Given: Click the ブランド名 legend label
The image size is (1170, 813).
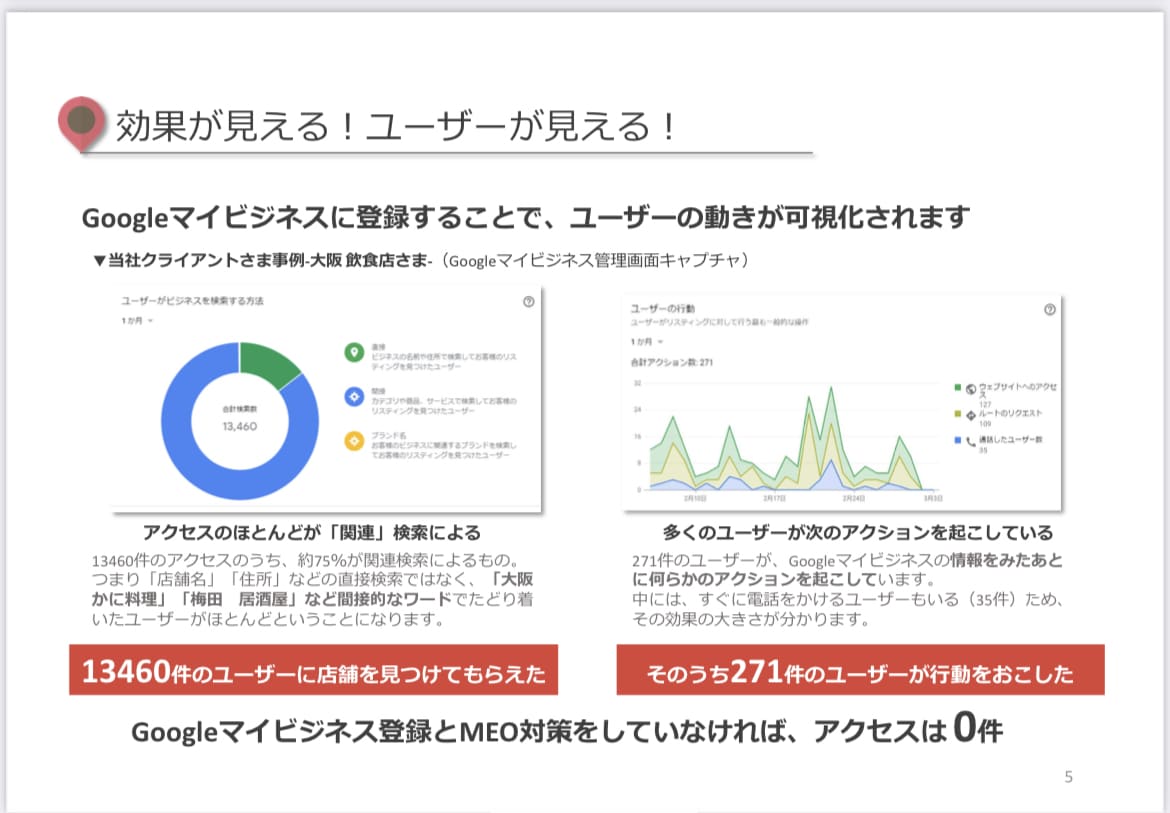Looking at the screenshot, I should click(389, 436).
